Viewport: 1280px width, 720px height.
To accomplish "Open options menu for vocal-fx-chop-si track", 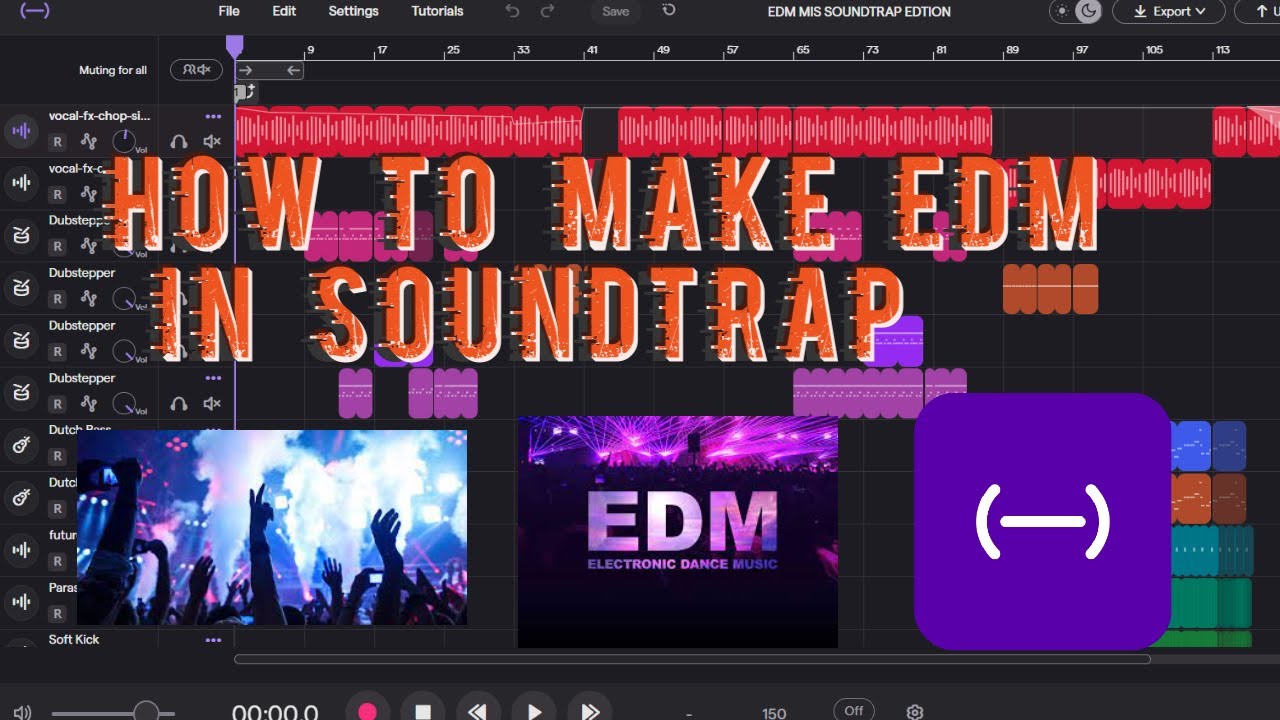I will pos(213,116).
